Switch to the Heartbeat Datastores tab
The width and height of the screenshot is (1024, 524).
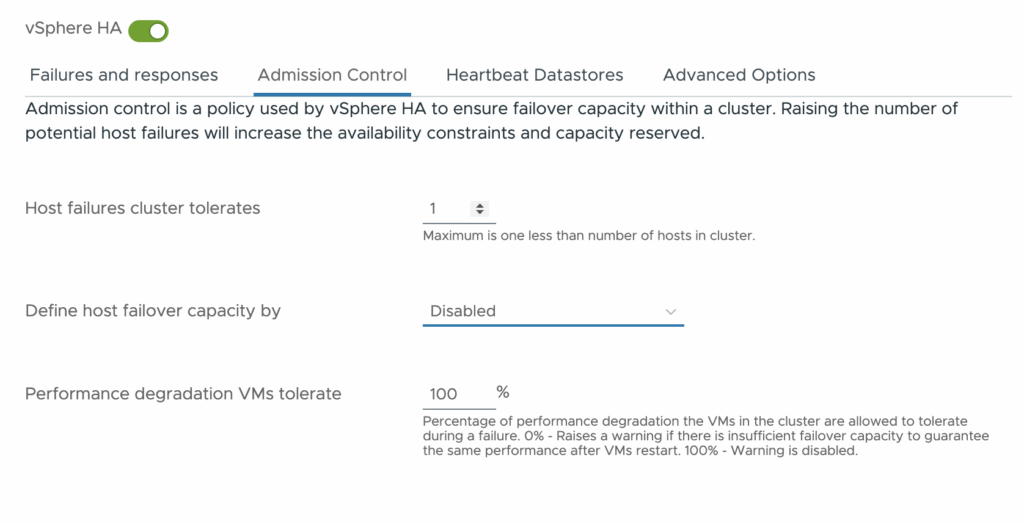[x=534, y=75]
